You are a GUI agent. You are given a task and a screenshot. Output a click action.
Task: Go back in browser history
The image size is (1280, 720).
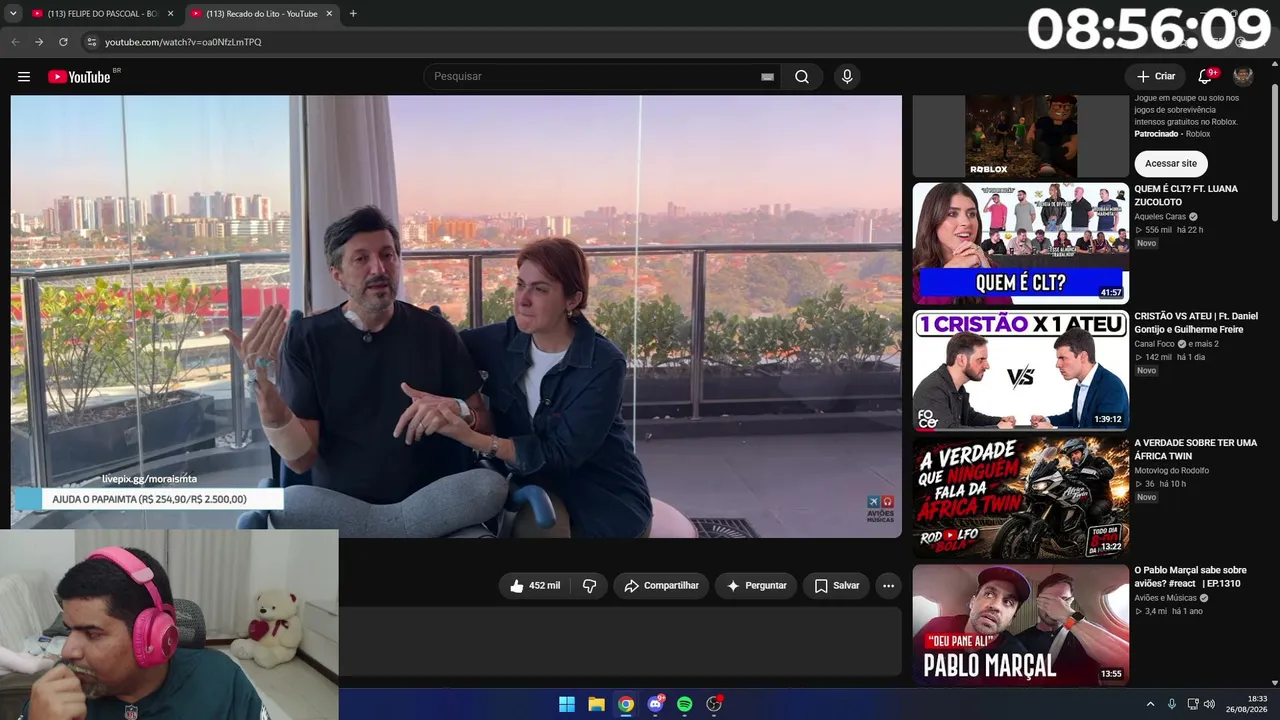[15, 42]
